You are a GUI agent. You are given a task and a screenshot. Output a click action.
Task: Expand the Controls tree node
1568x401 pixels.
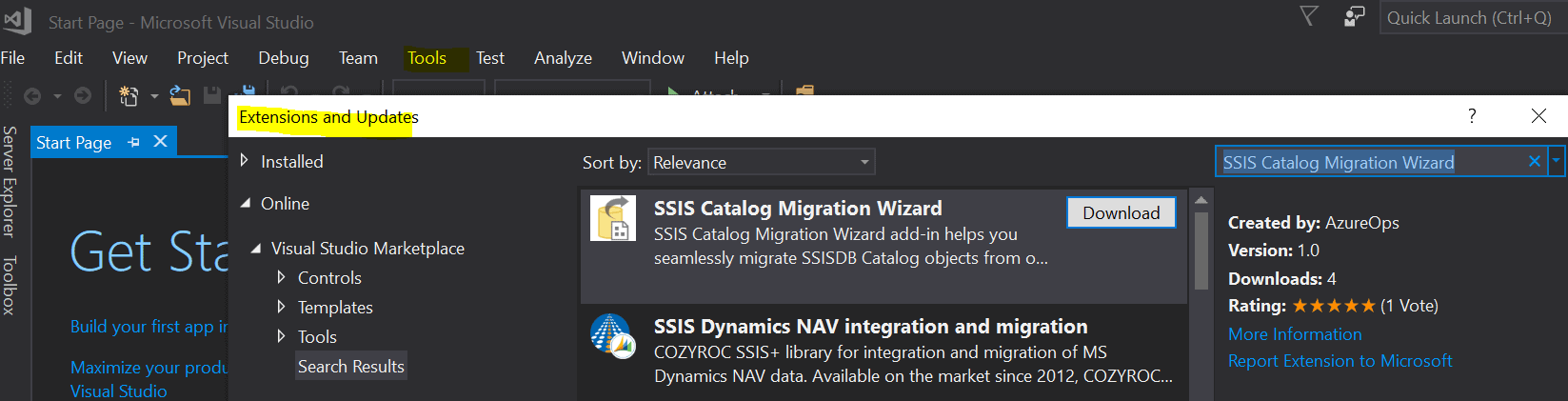[281, 277]
